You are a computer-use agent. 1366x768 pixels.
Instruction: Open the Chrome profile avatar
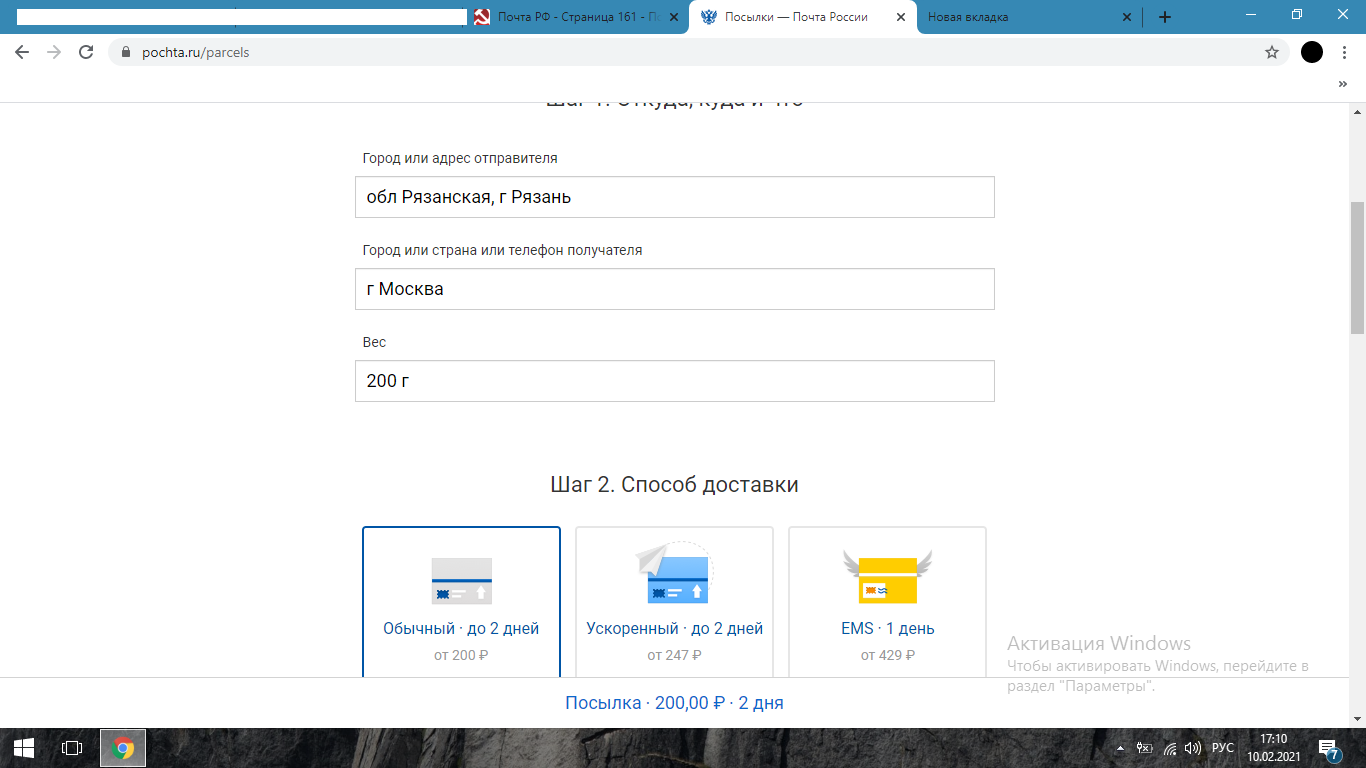pos(1312,52)
